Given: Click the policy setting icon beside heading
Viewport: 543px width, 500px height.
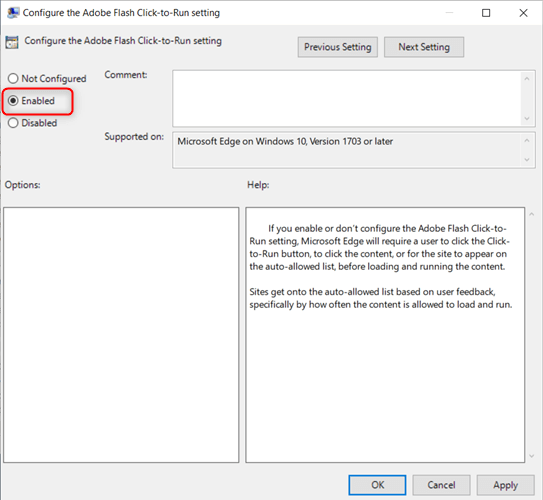Looking at the screenshot, I should [12, 42].
